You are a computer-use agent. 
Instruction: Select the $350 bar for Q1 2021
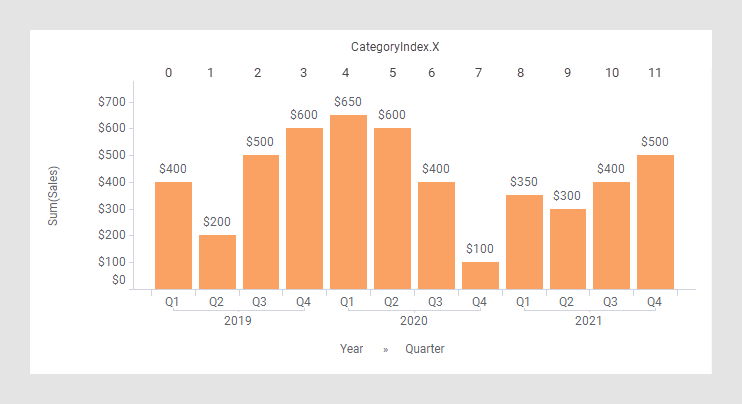(524, 242)
